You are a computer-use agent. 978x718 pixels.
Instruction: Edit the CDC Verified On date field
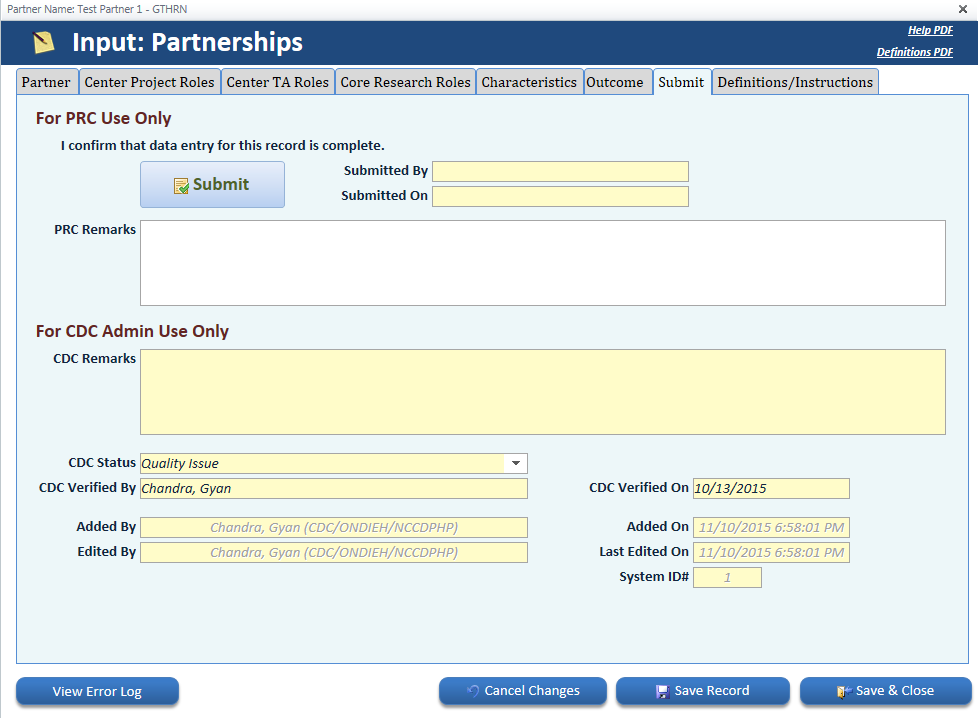[x=770, y=488]
